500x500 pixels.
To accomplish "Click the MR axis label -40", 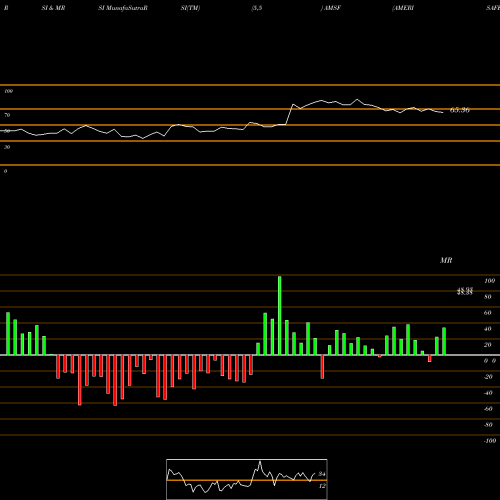I will click(488, 393).
